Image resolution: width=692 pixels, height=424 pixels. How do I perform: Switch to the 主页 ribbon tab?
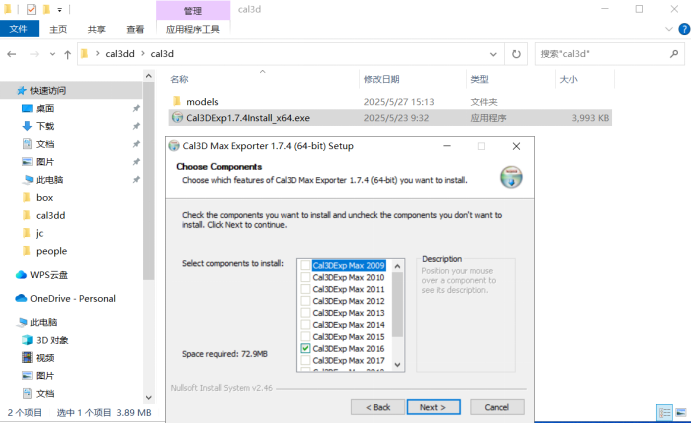58,29
